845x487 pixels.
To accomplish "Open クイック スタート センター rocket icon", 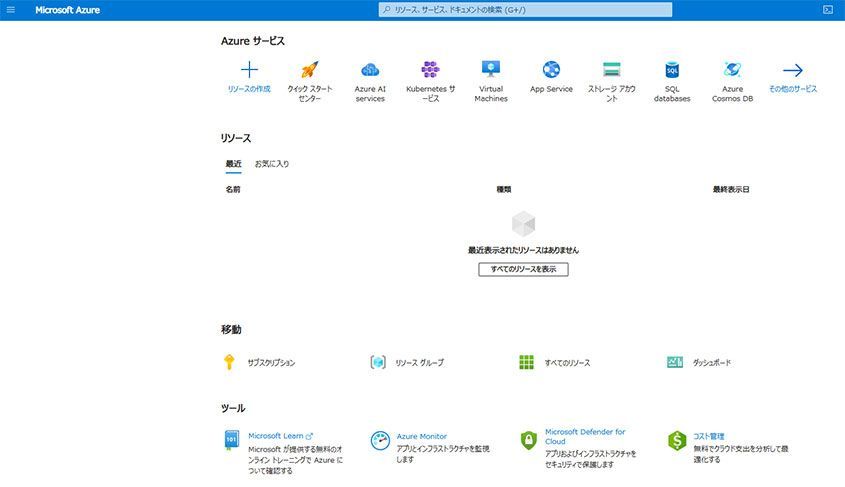I will pyautogui.click(x=310, y=70).
